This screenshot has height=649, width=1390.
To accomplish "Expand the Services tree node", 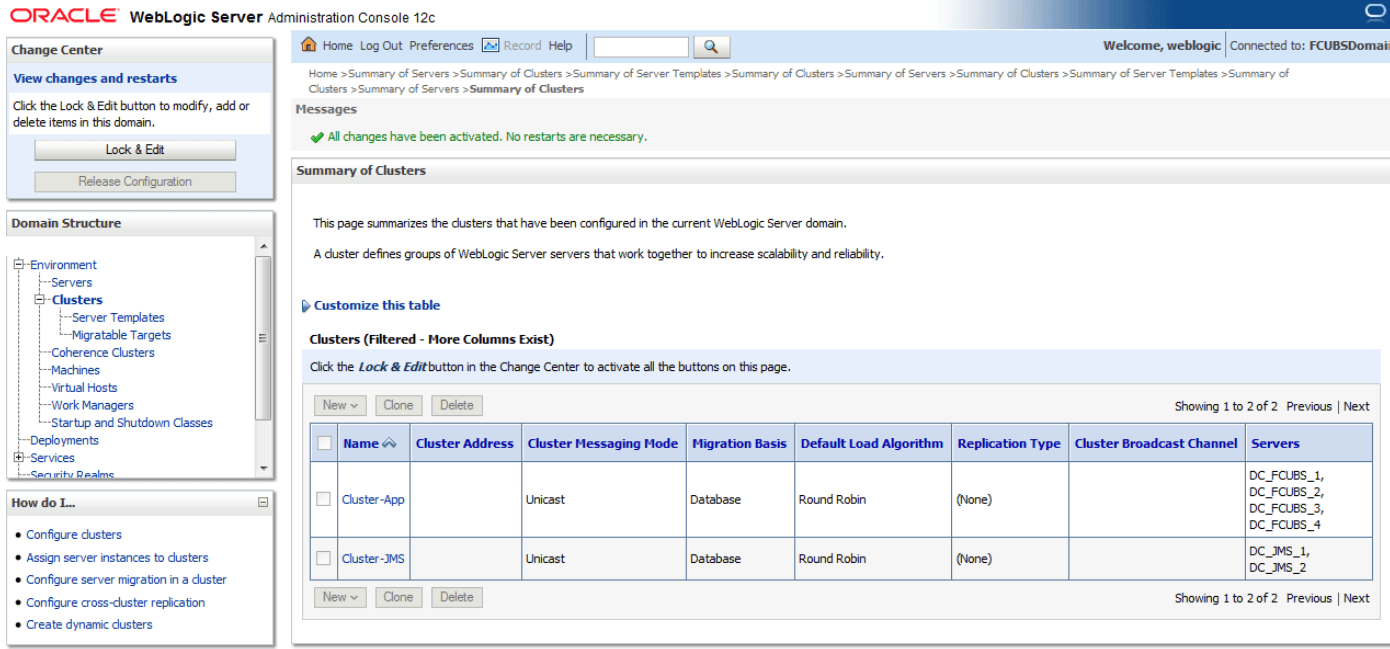I will point(18,457).
